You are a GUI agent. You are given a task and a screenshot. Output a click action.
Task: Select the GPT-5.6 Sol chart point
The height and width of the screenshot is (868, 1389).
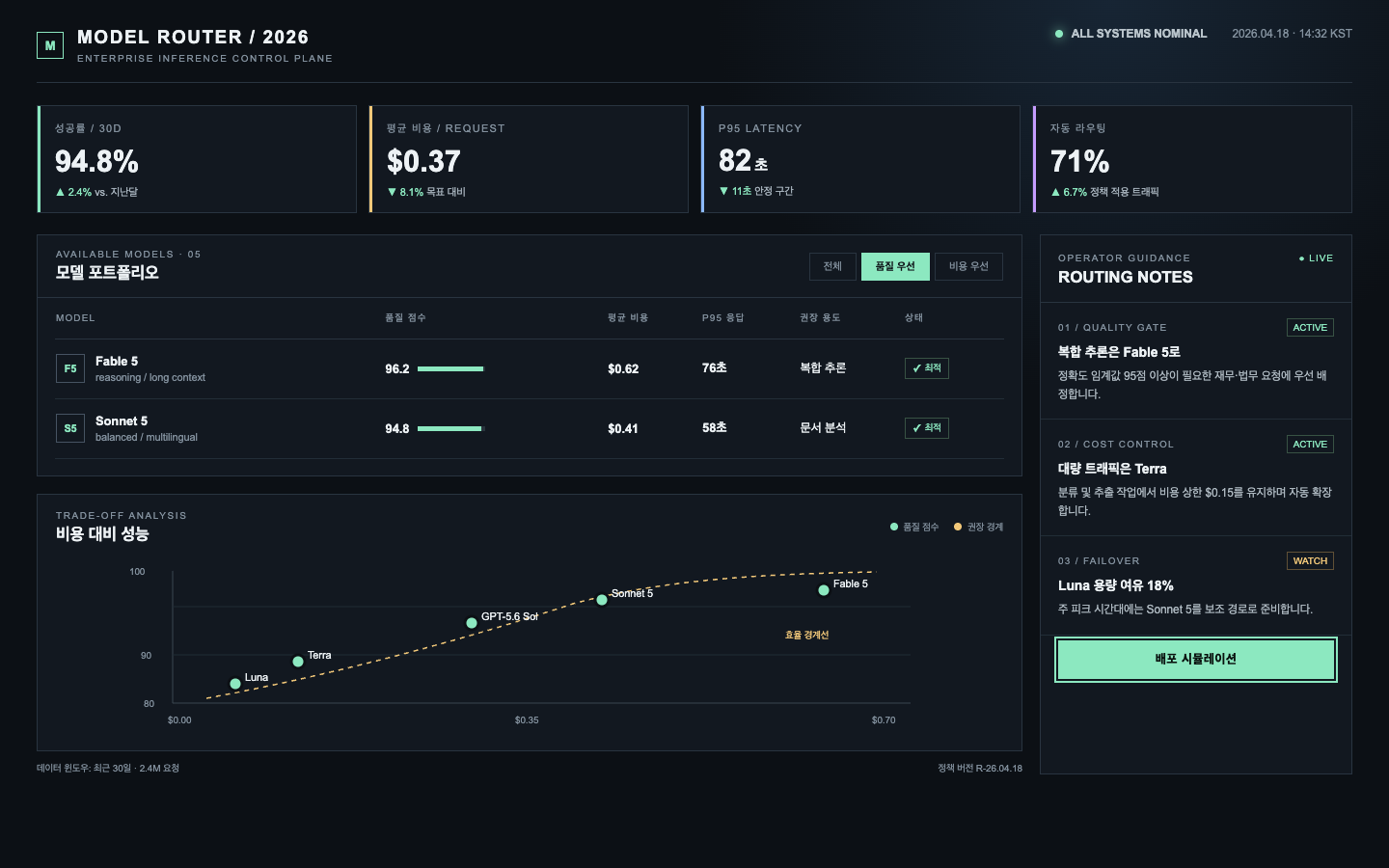(x=472, y=623)
